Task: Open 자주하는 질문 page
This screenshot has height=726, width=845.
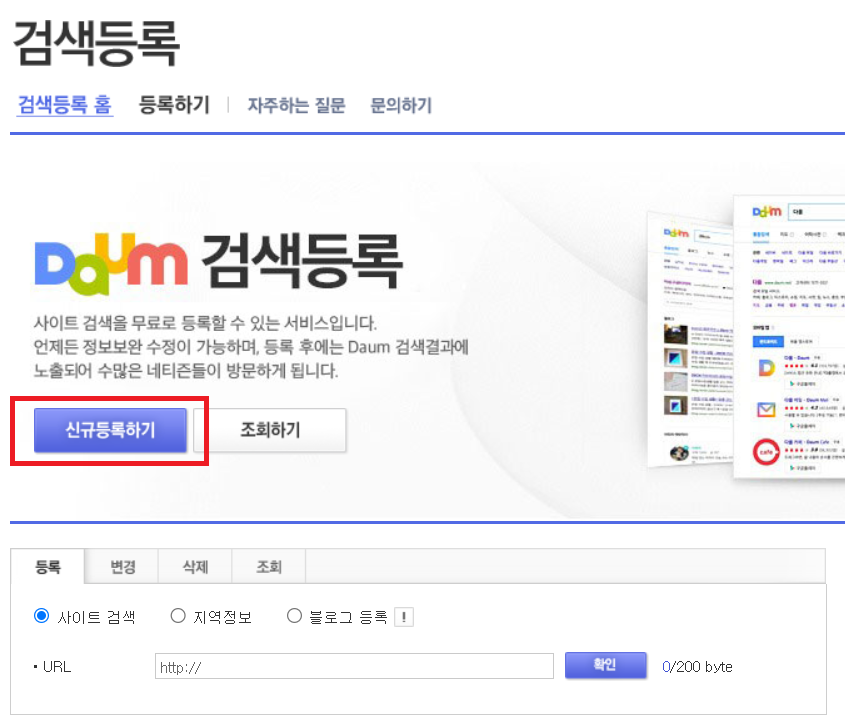Action: point(296,105)
